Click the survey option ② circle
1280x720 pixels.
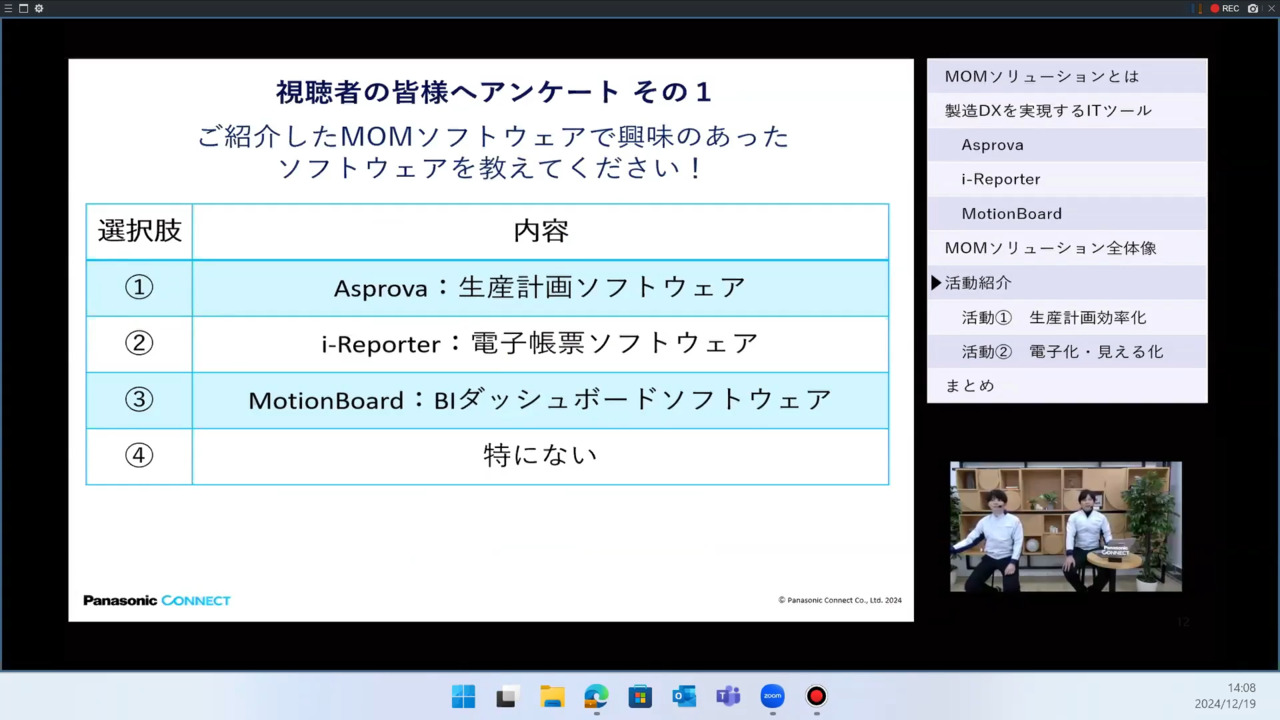pos(139,344)
